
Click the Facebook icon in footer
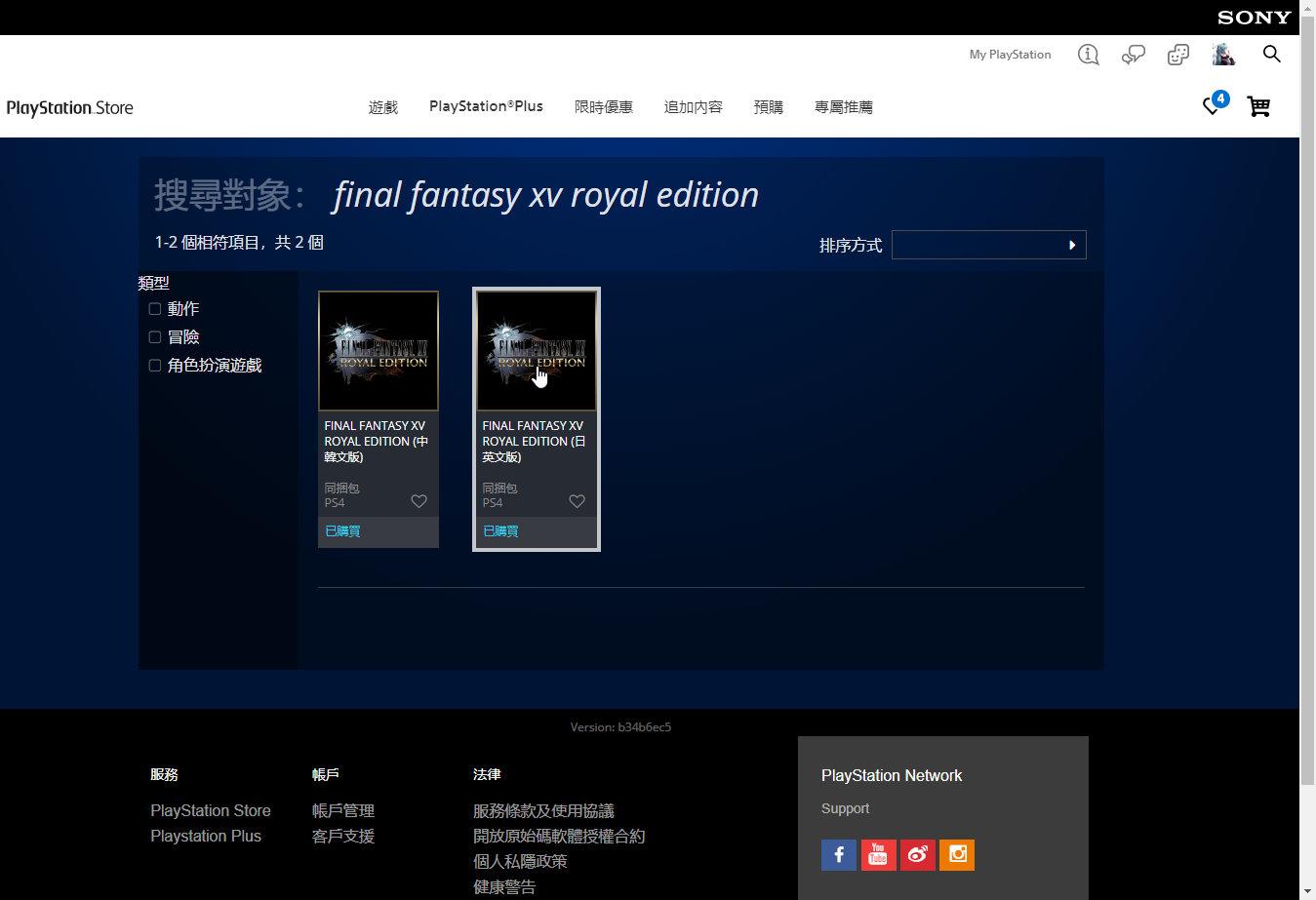[839, 855]
